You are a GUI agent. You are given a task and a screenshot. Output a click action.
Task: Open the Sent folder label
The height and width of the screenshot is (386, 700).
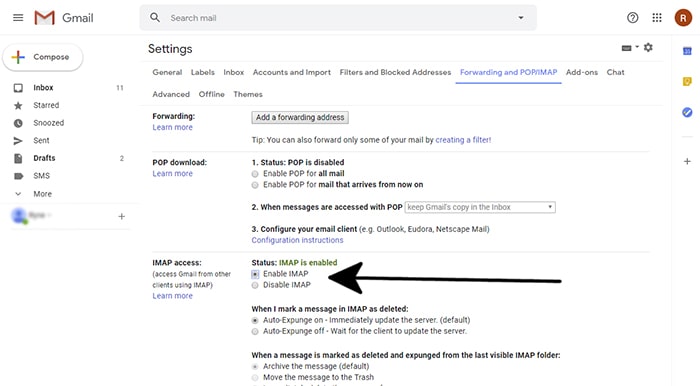[41, 141]
